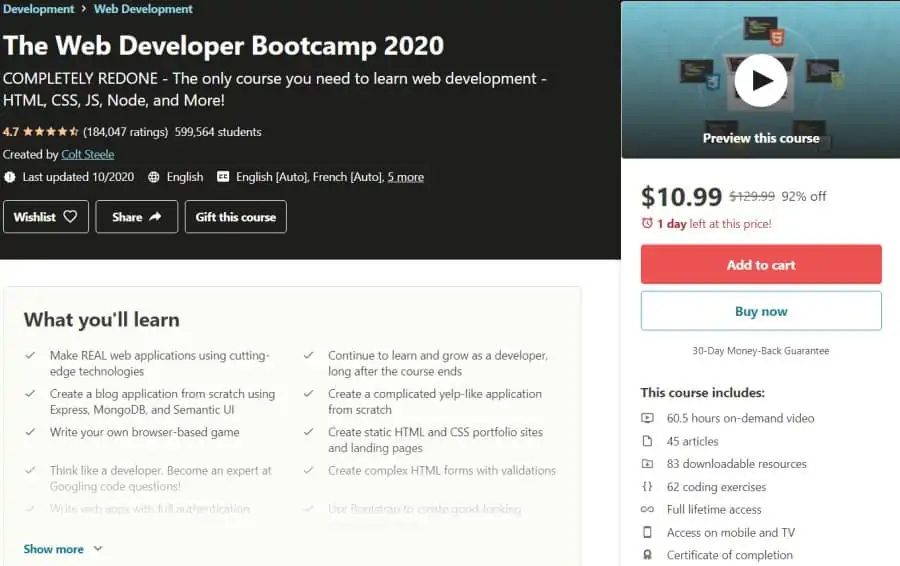This screenshot has width=900, height=566.
Task: Add the course to Wishlist
Action: coord(46,217)
